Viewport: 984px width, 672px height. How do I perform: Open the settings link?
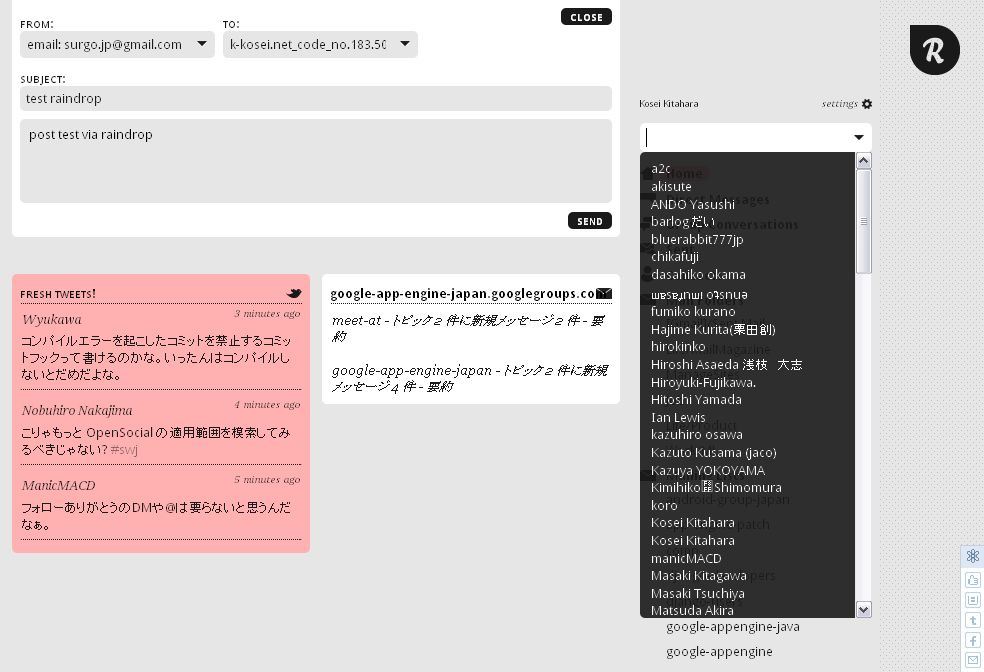click(840, 104)
